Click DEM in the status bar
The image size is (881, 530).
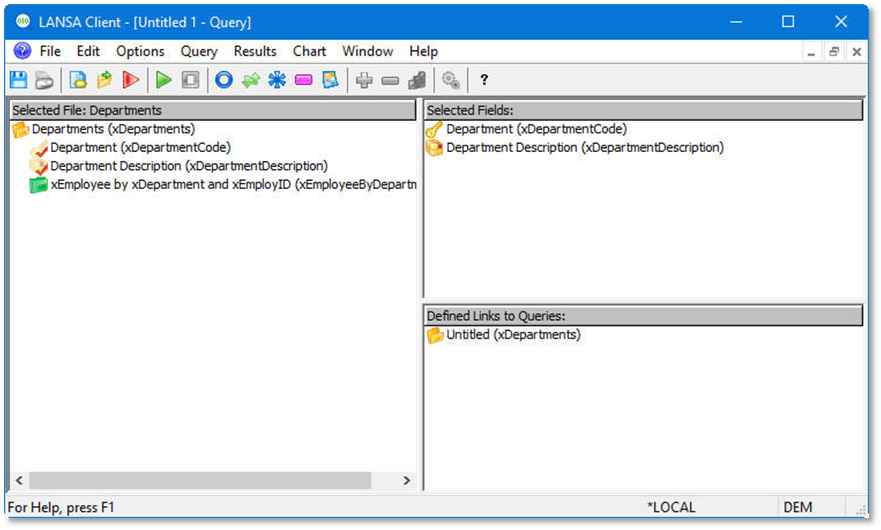(x=797, y=508)
